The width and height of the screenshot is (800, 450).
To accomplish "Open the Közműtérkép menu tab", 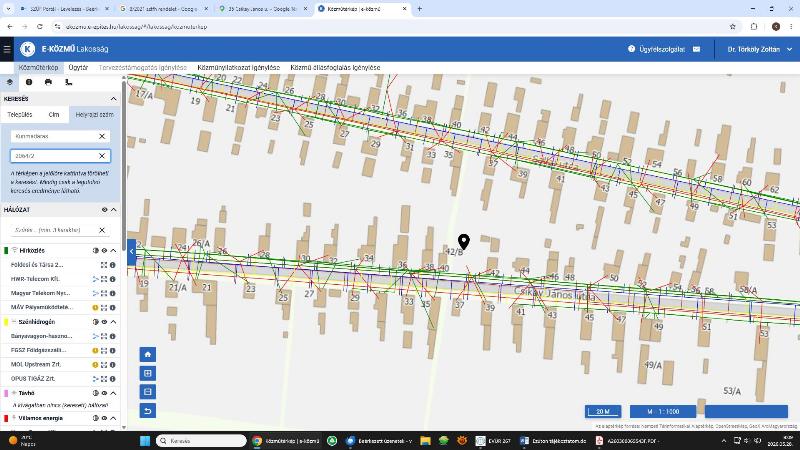I will pos(38,67).
